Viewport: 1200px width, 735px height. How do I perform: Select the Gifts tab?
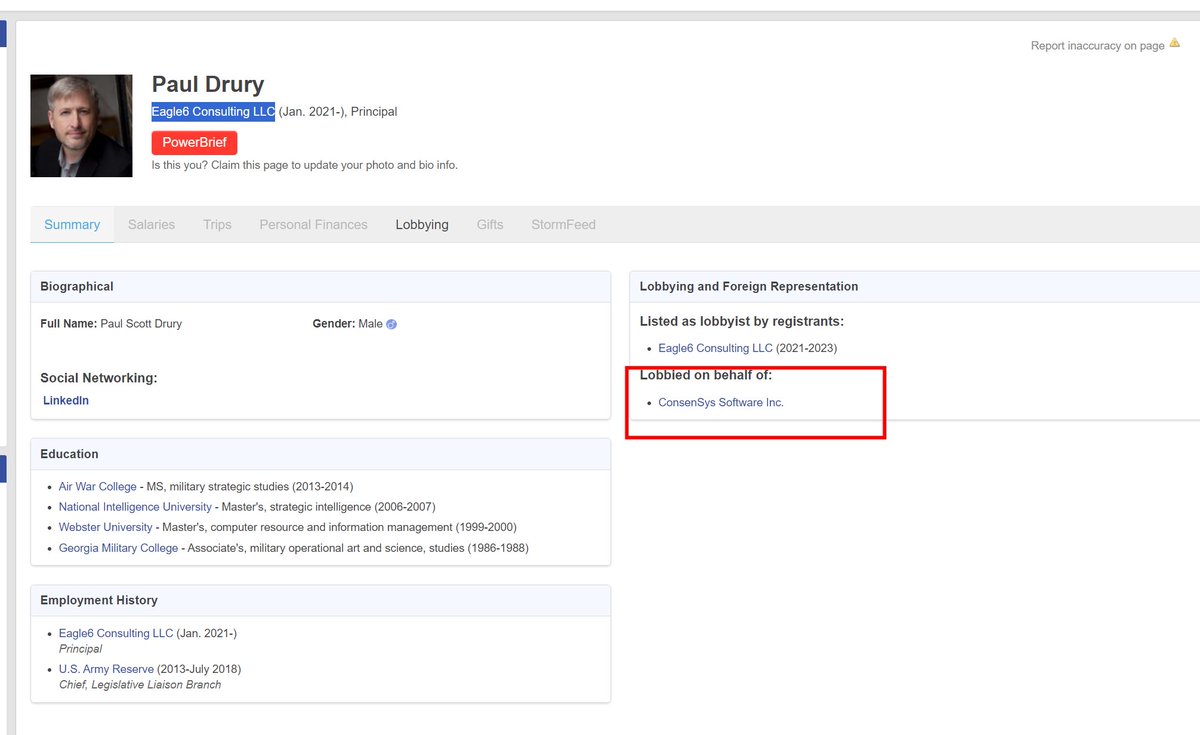(x=490, y=225)
